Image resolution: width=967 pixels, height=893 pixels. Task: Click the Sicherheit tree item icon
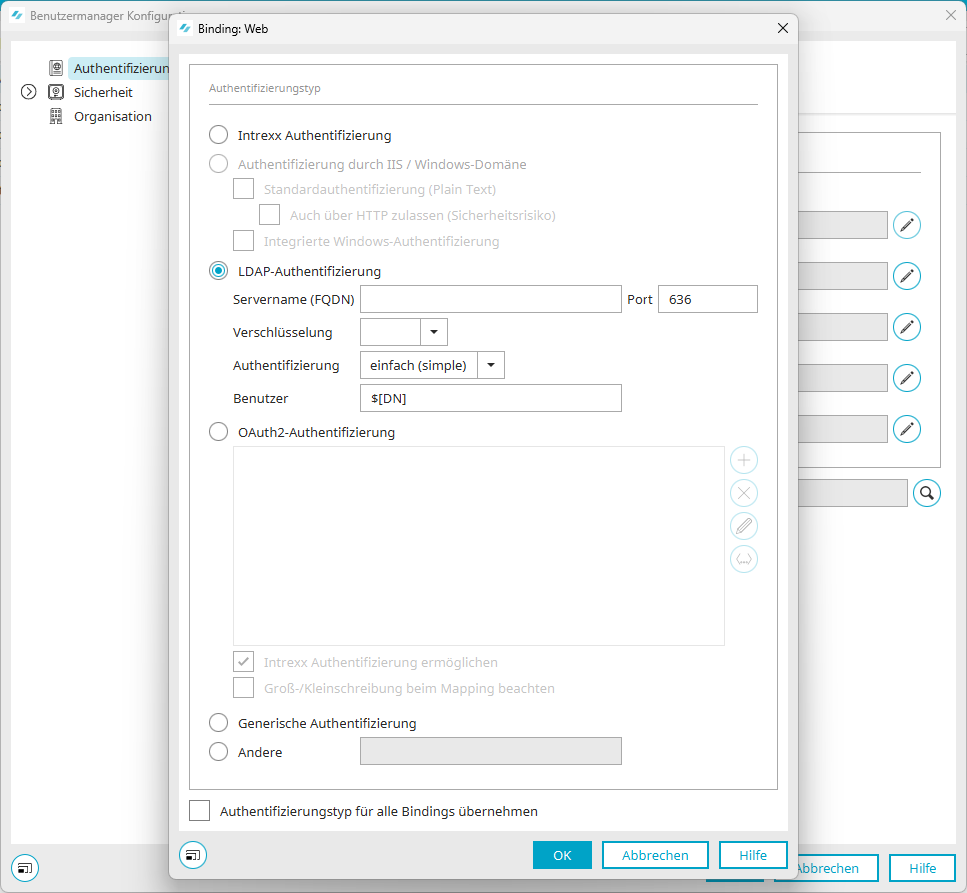tap(56, 92)
